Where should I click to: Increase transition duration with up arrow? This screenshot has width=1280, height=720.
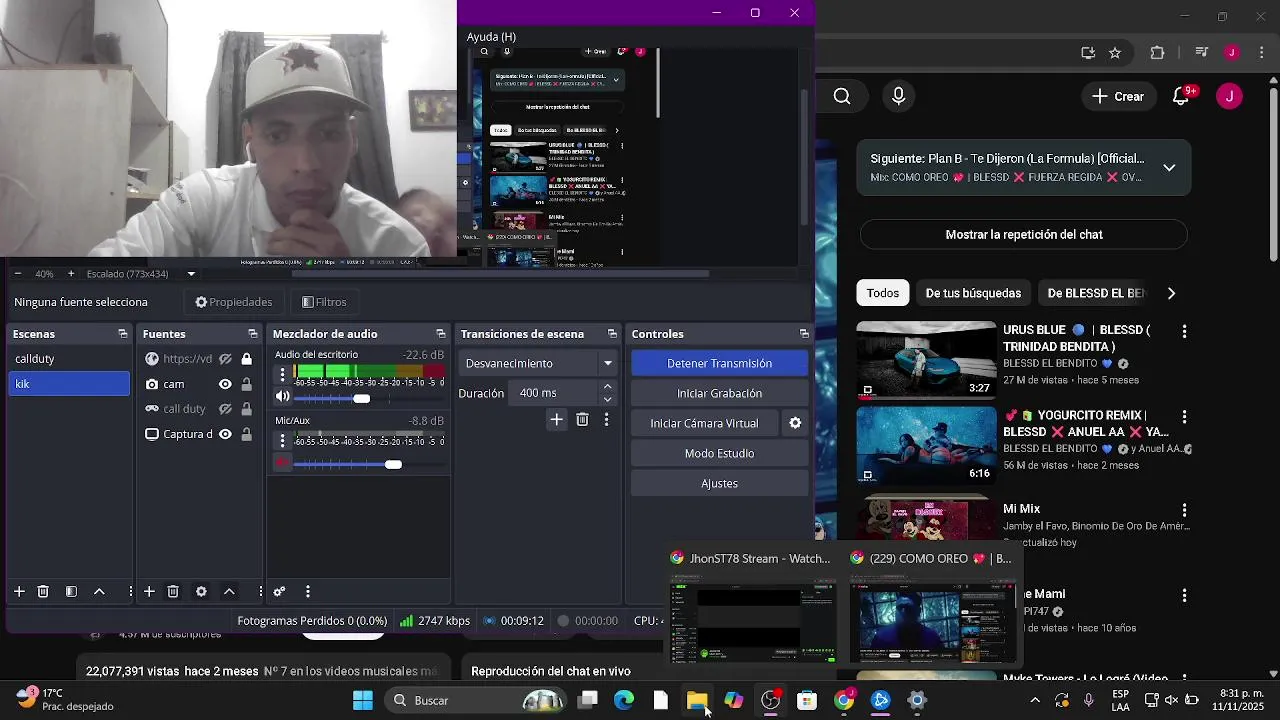pyautogui.click(x=607, y=387)
